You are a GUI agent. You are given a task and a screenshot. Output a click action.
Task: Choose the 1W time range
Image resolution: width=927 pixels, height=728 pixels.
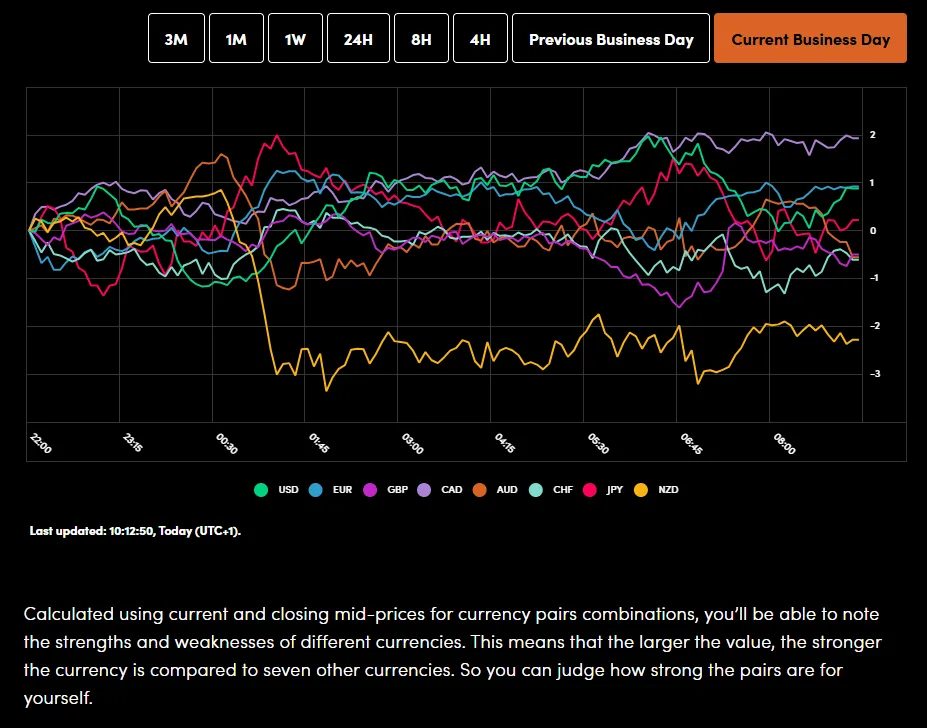(295, 39)
